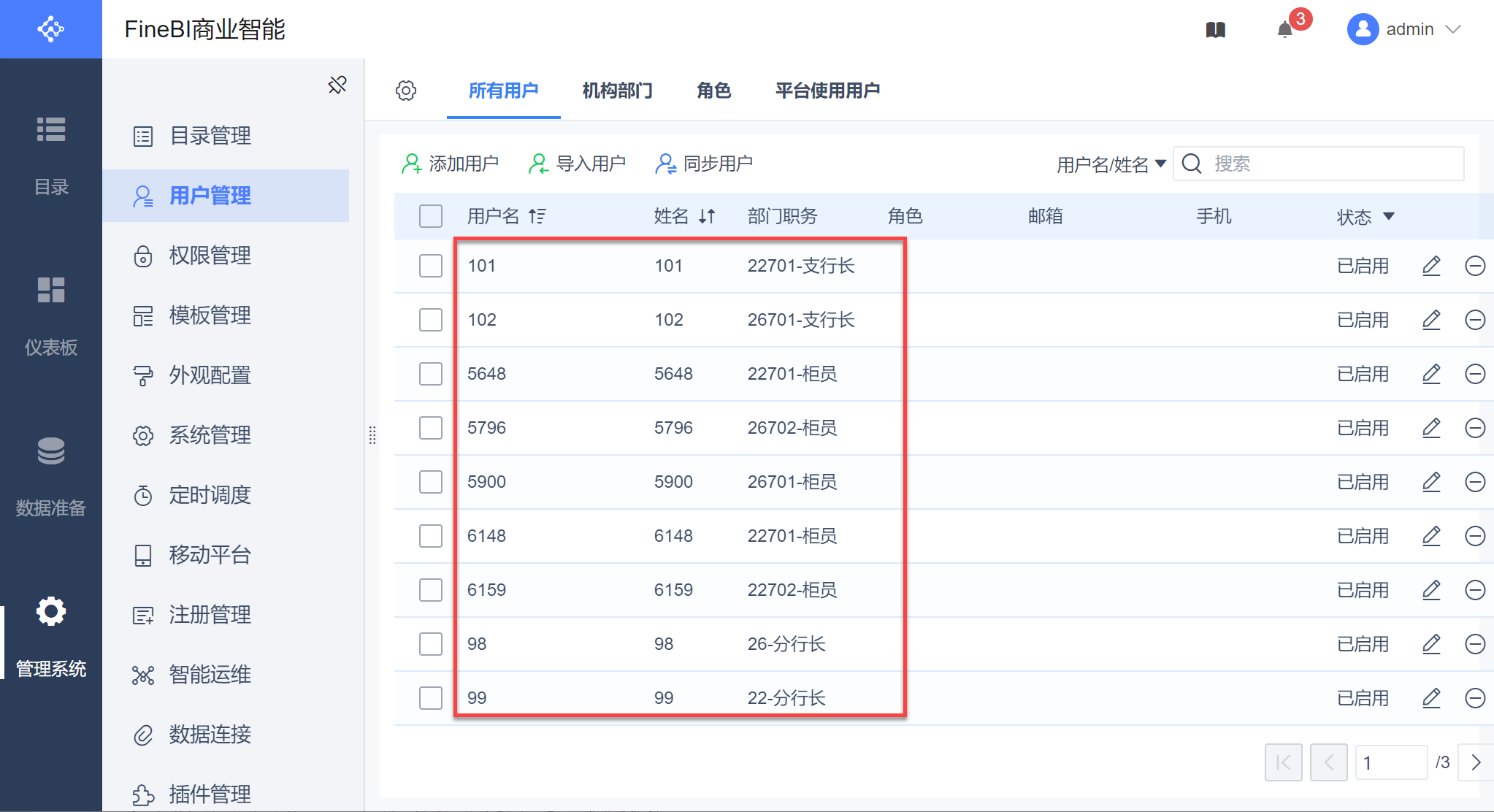The height and width of the screenshot is (812, 1494).
Task: Select the checkbox for user 102
Action: pyautogui.click(x=431, y=320)
